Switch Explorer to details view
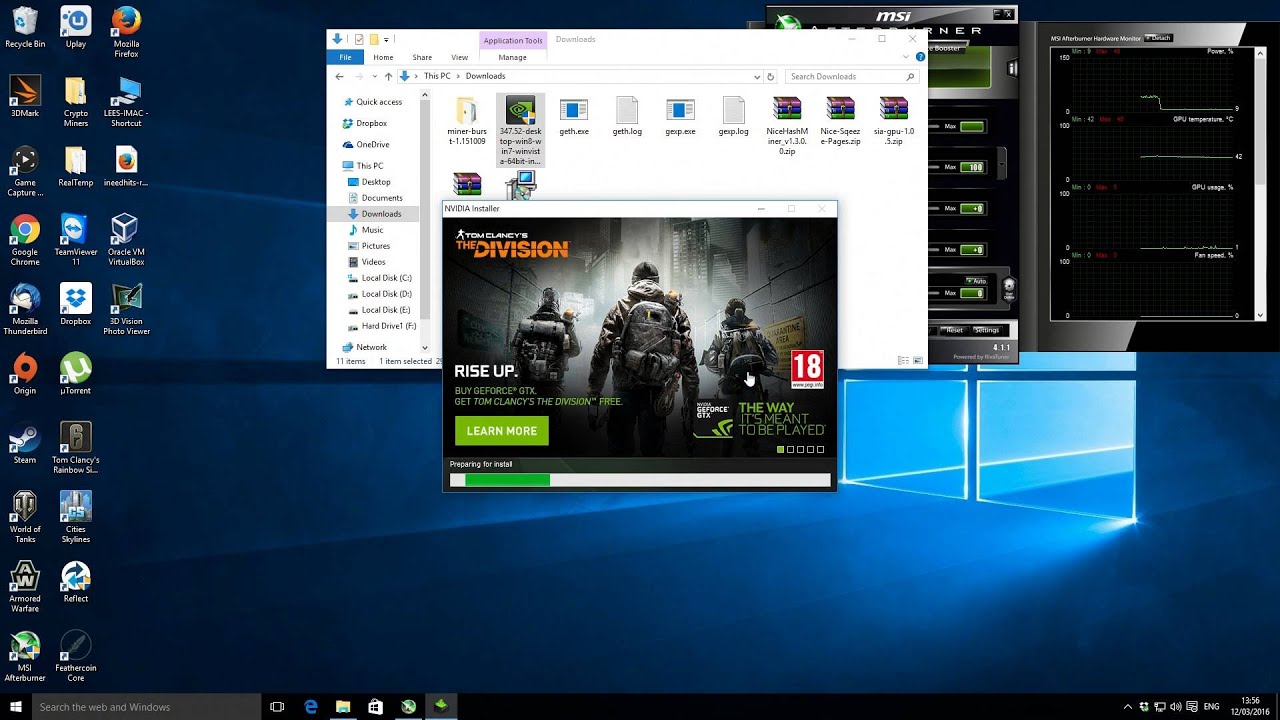This screenshot has width=1280, height=720. 903,361
